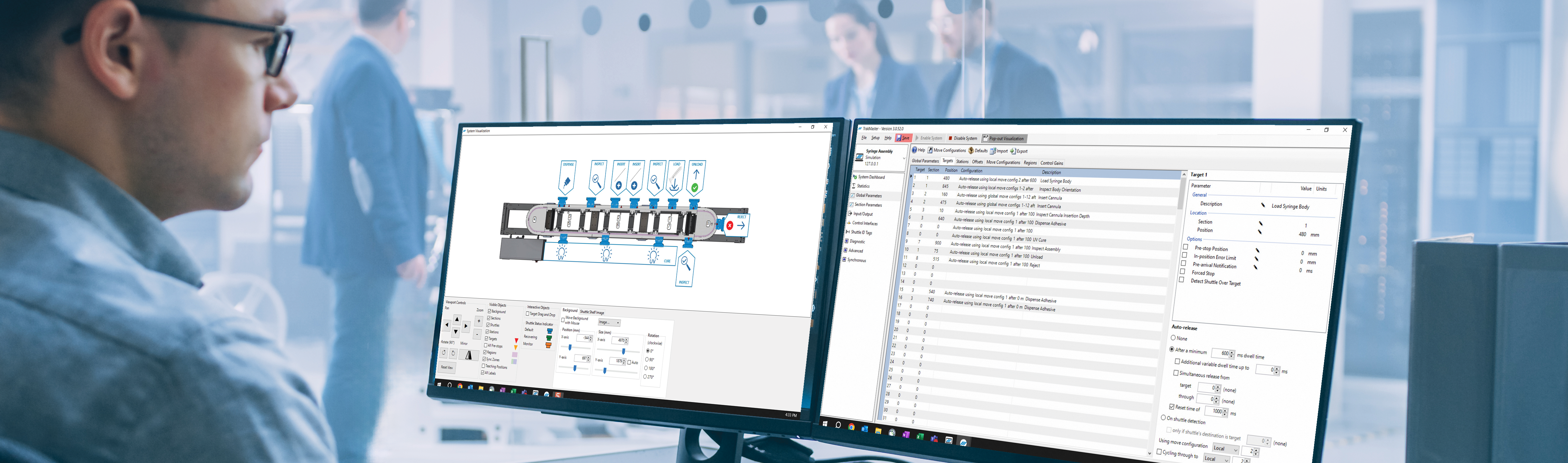The height and width of the screenshot is (463, 1568).
Task: Open the Setup menu
Action: 875,138
